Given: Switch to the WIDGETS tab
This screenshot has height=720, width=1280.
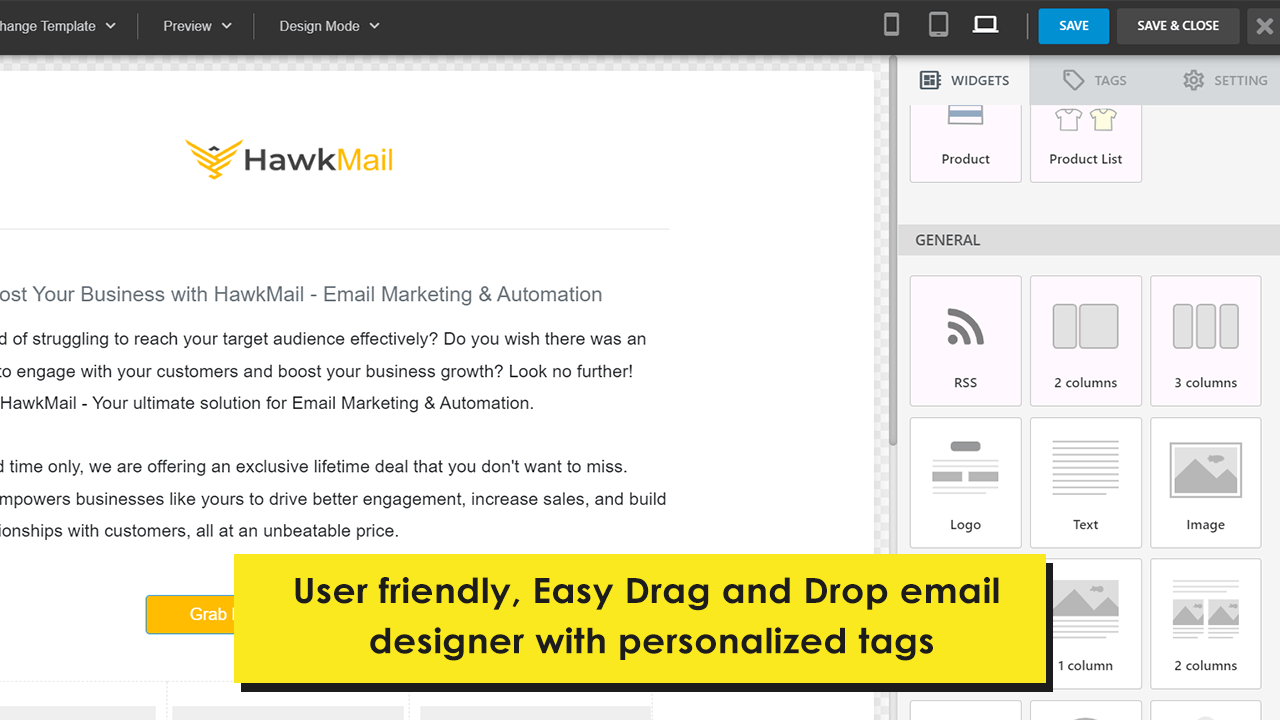Looking at the screenshot, I should click(x=964, y=80).
